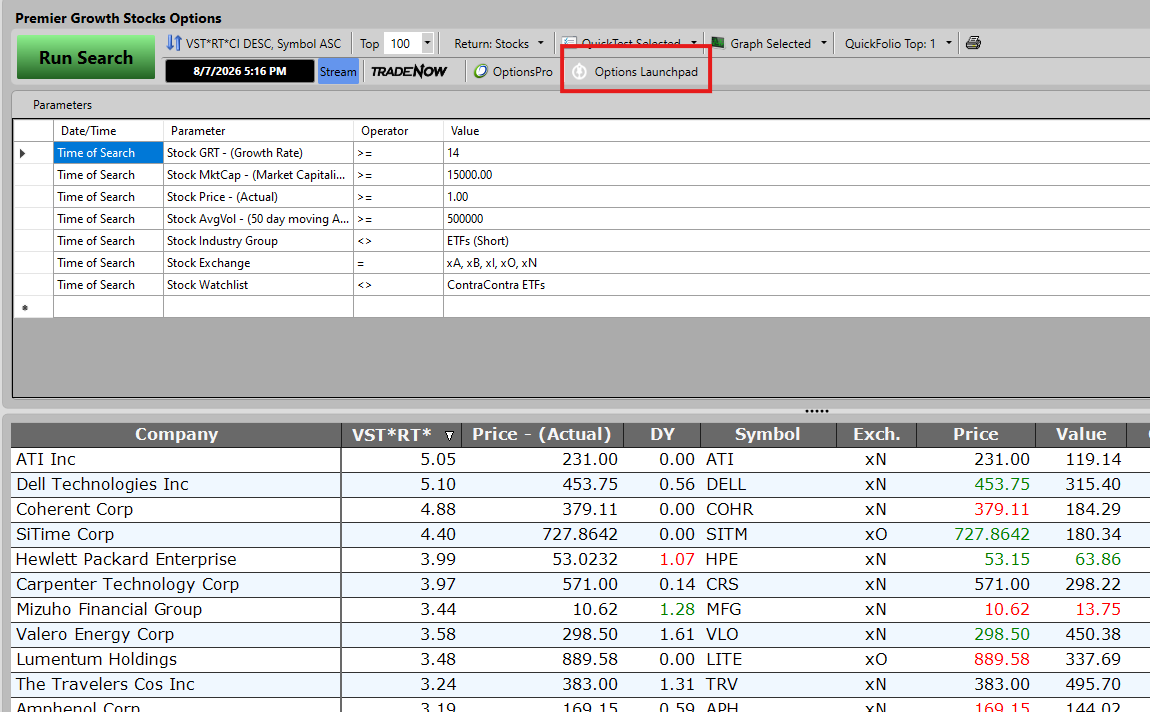Click the growth rate value 14

796,153
